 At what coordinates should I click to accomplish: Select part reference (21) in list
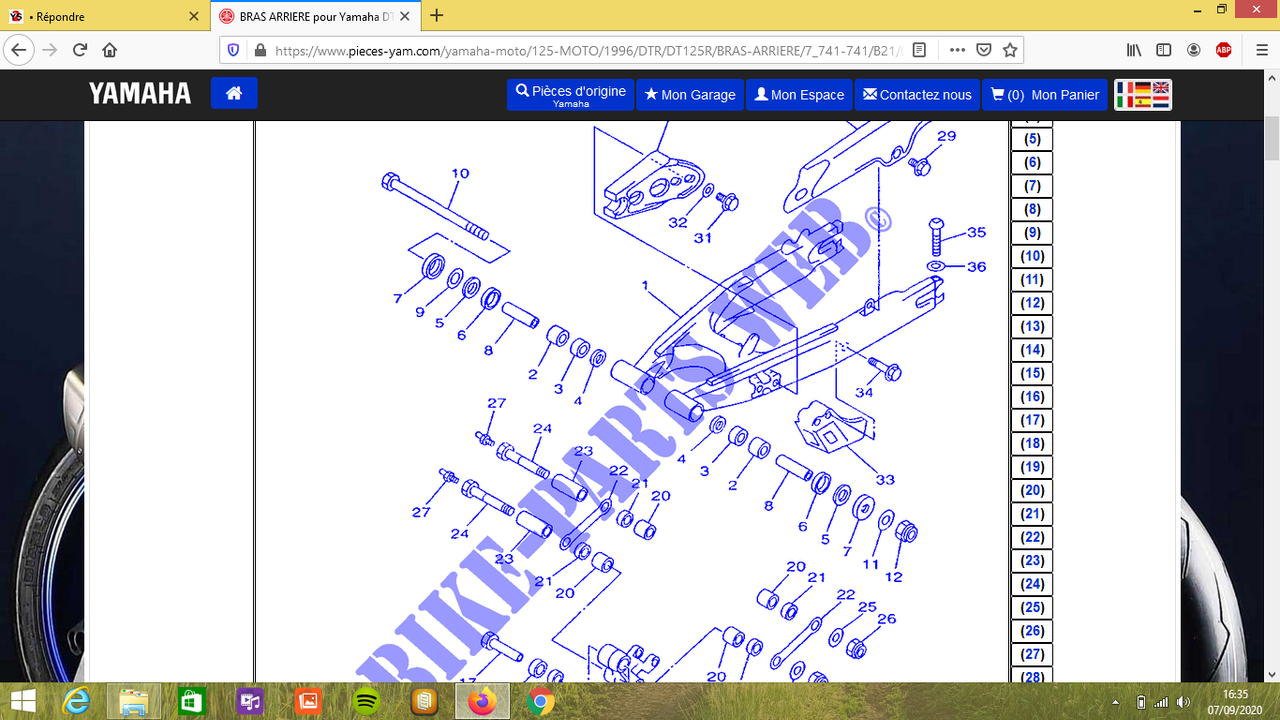coord(1032,514)
